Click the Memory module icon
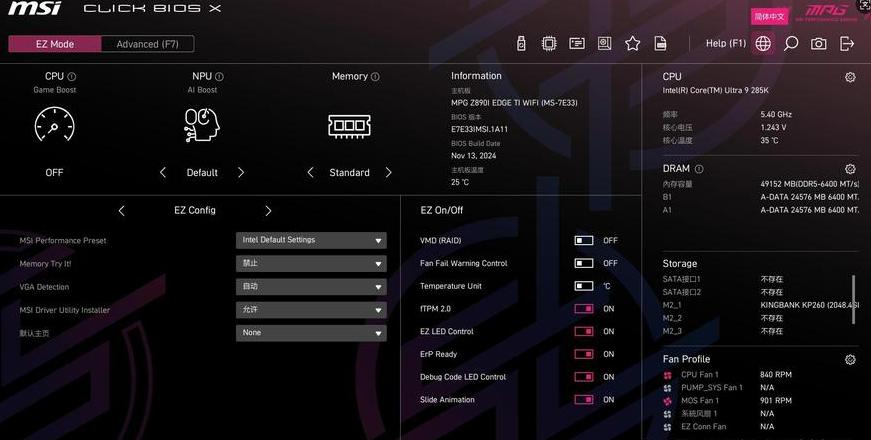This screenshot has height=440, width=871. [x=349, y=126]
